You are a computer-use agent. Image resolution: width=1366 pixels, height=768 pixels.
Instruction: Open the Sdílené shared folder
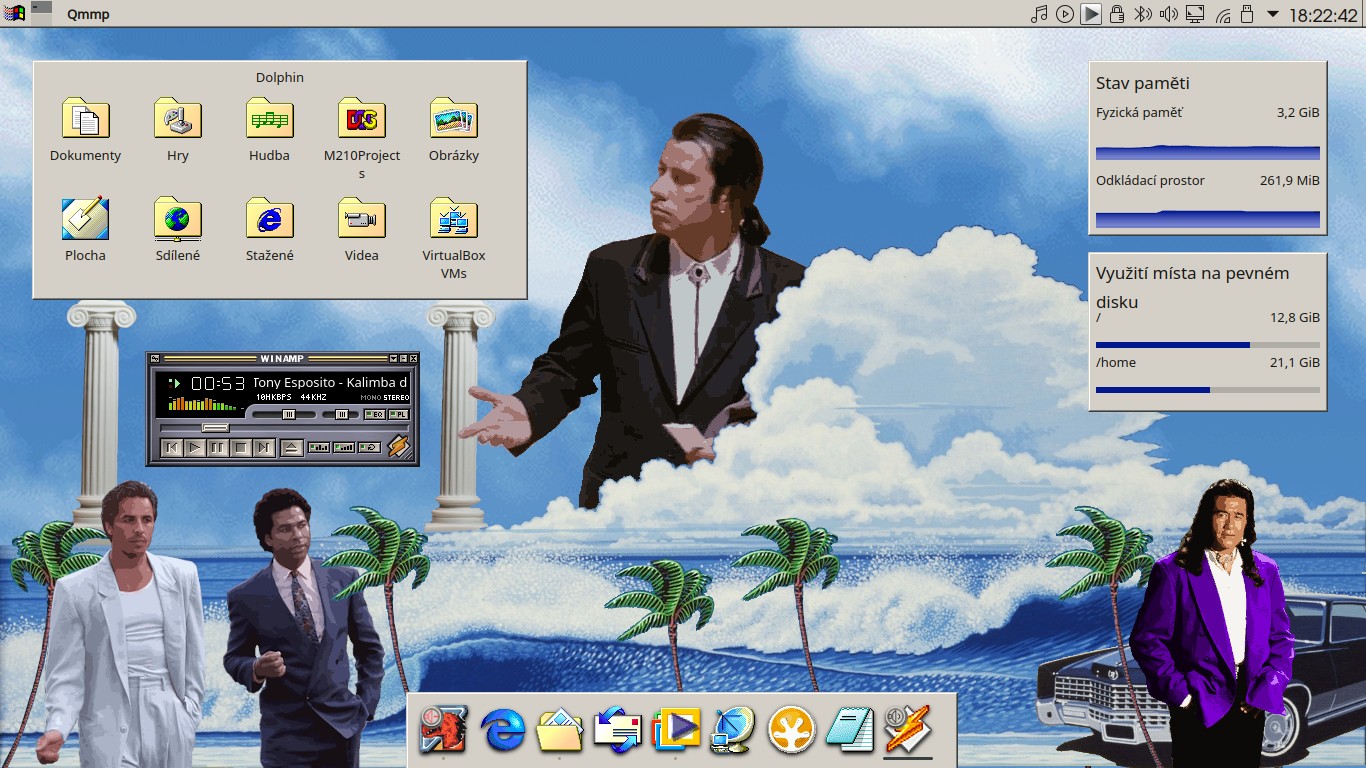coord(178,230)
